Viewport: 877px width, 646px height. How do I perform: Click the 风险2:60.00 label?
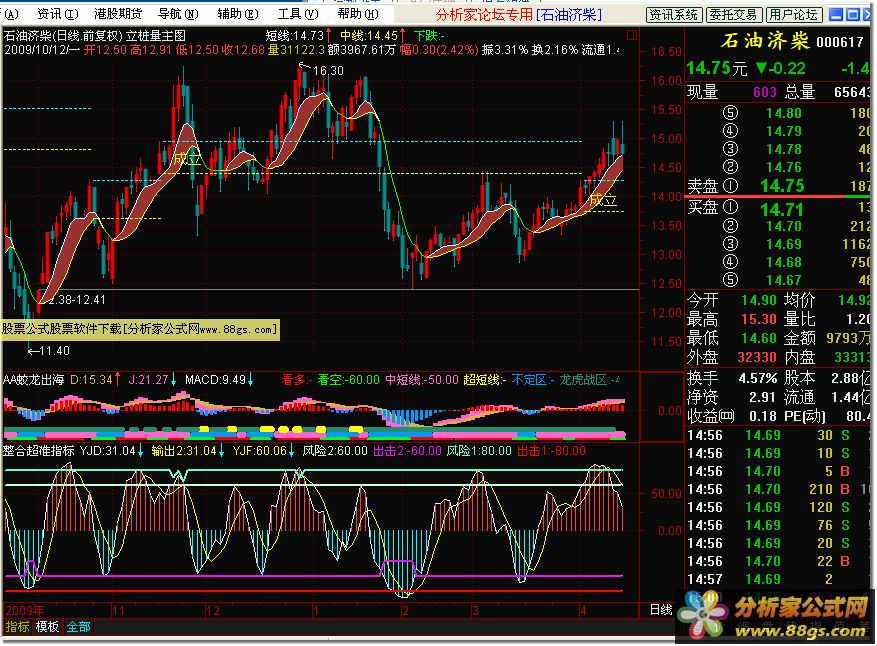pos(335,451)
